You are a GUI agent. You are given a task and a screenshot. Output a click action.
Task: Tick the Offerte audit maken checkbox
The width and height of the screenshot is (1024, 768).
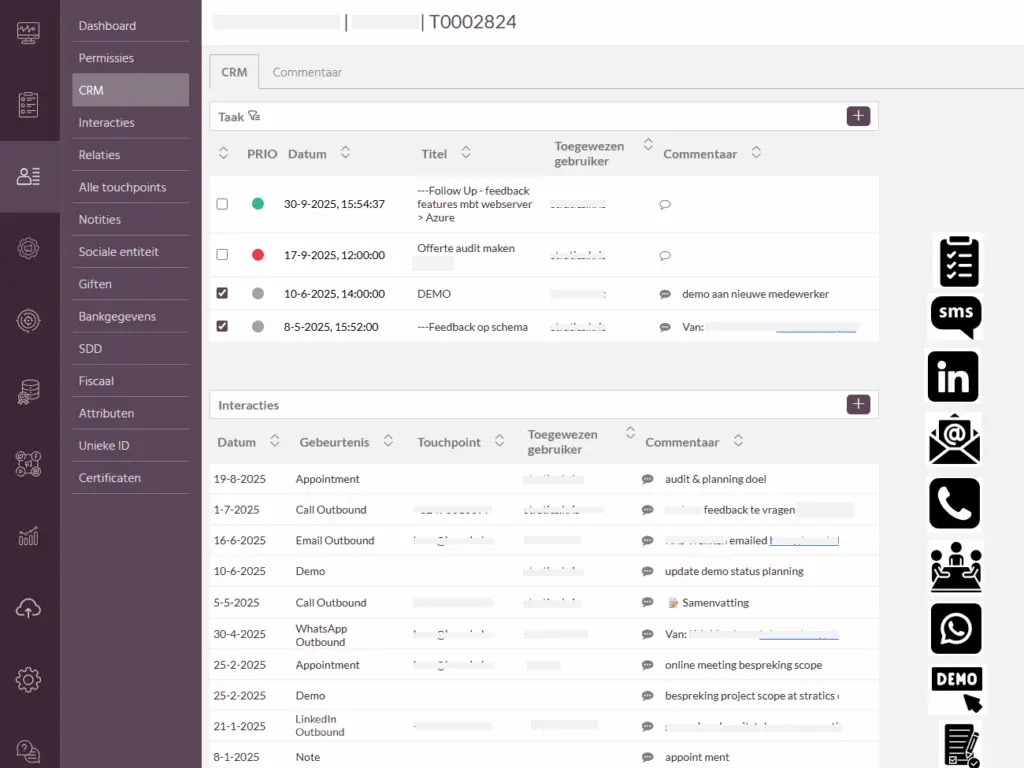(222, 255)
